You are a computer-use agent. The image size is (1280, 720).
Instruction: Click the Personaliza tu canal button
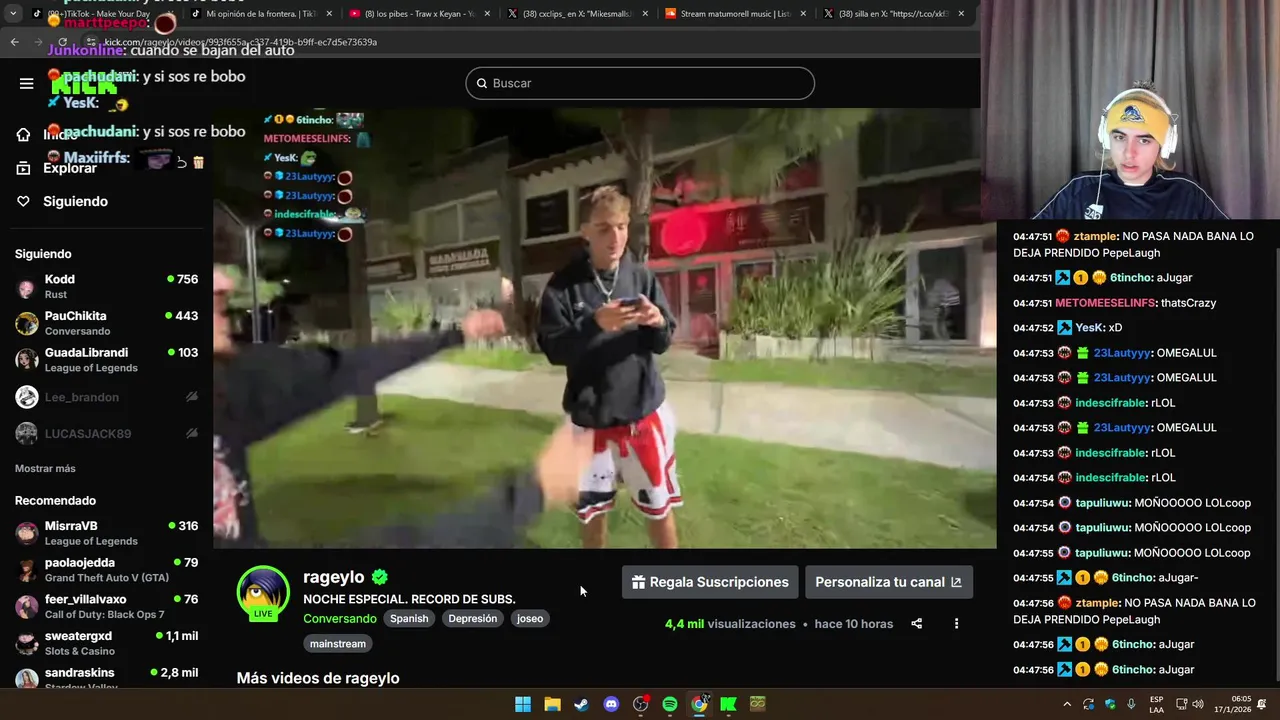tap(888, 582)
